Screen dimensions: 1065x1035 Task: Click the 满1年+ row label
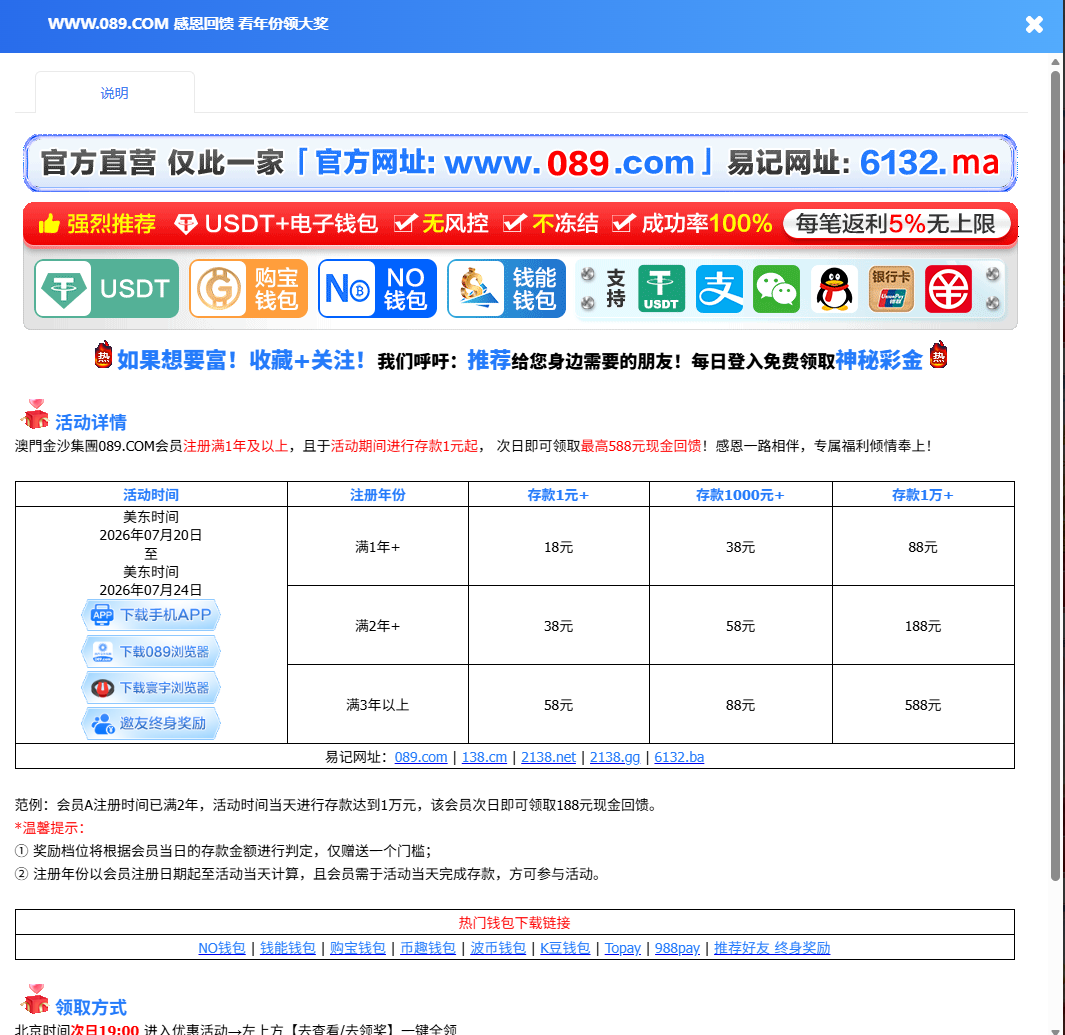click(x=378, y=547)
